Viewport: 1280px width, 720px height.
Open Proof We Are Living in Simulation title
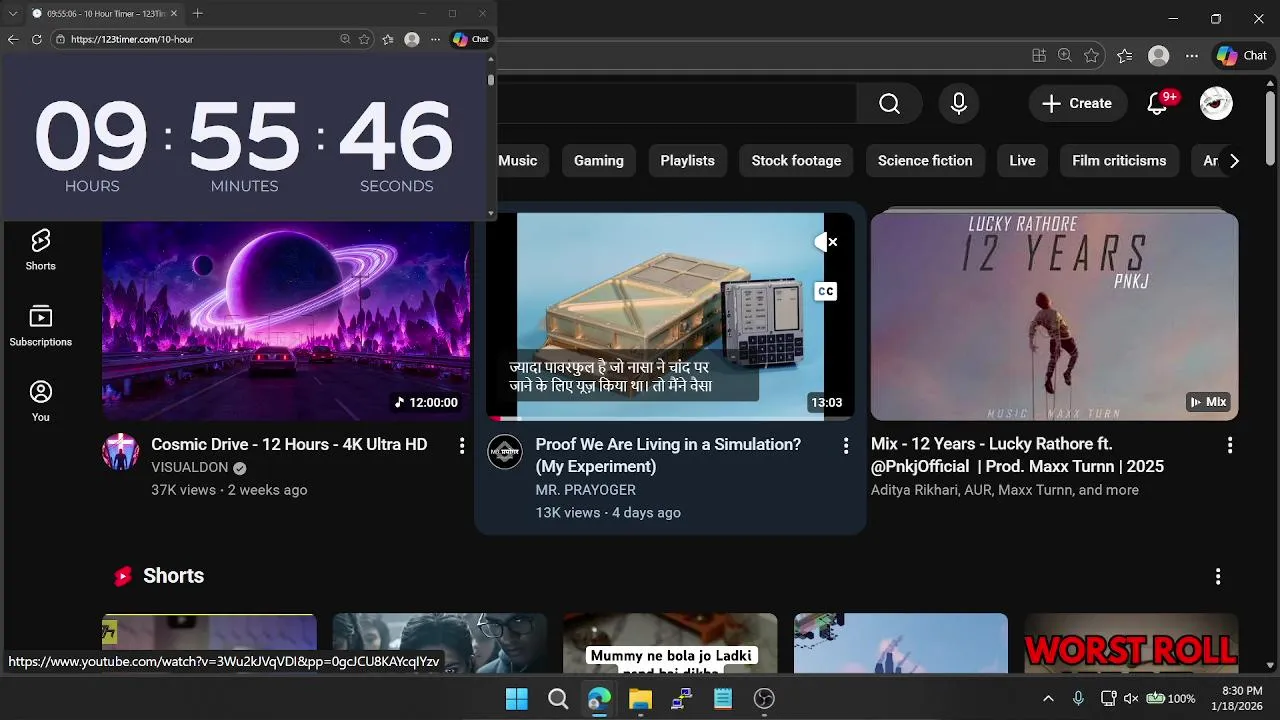tap(668, 455)
